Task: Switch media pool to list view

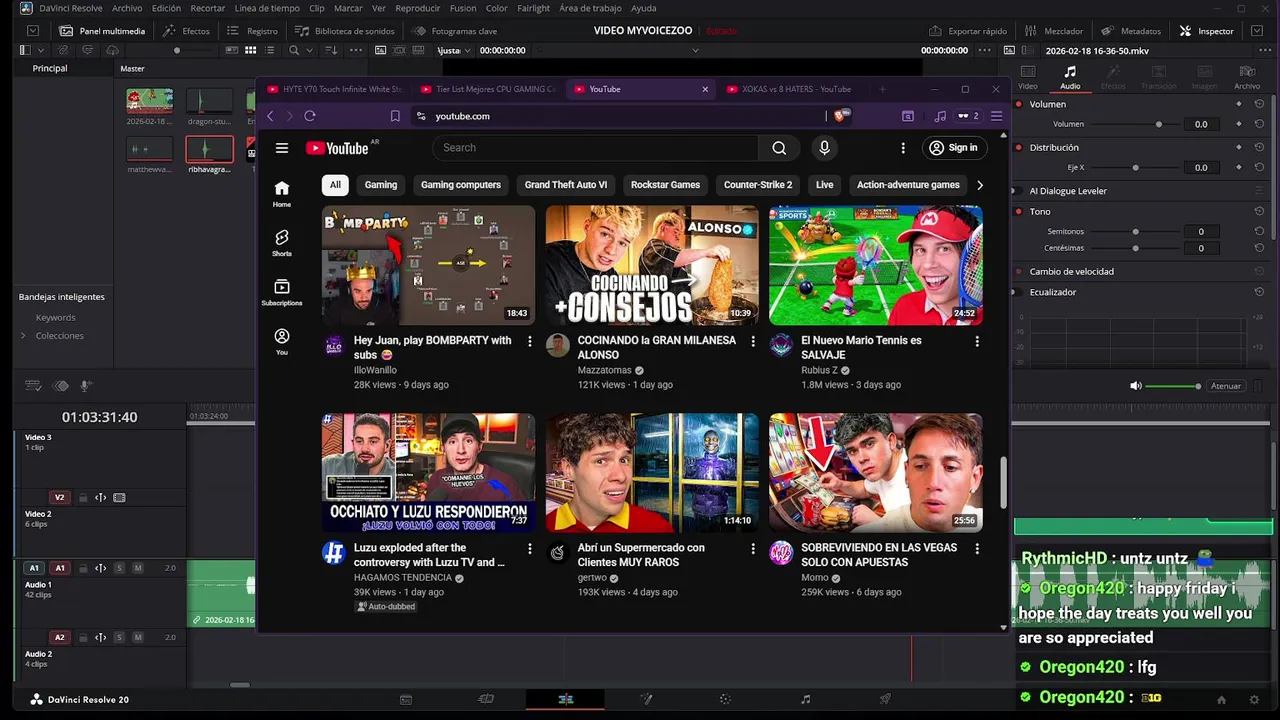Action: click(270, 50)
